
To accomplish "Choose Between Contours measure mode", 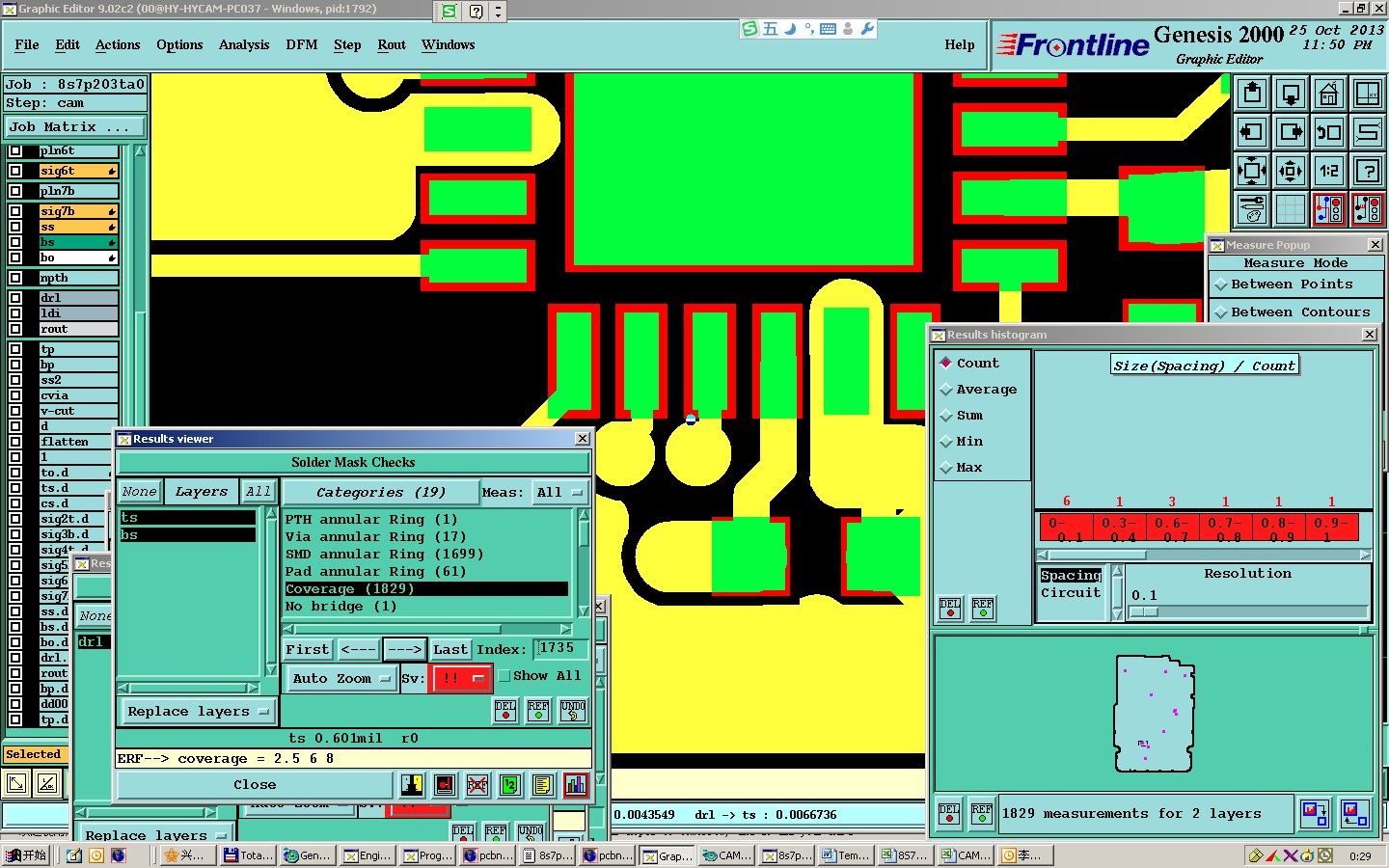I will [x=1221, y=312].
